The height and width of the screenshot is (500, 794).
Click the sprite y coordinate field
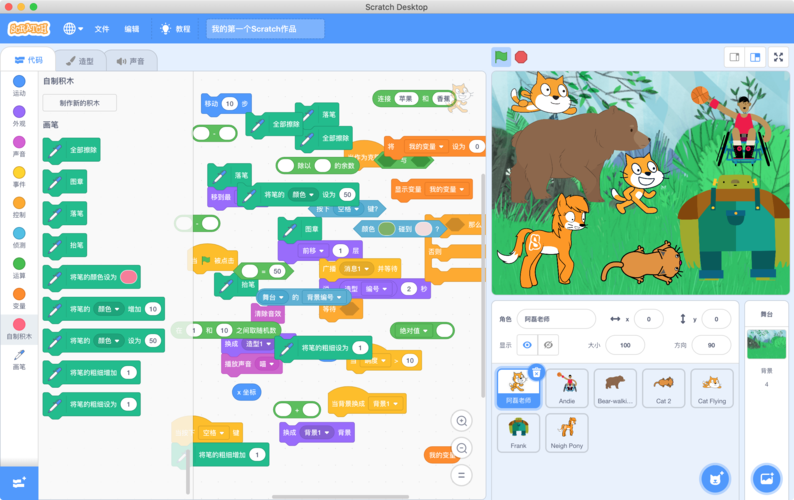click(x=716, y=319)
